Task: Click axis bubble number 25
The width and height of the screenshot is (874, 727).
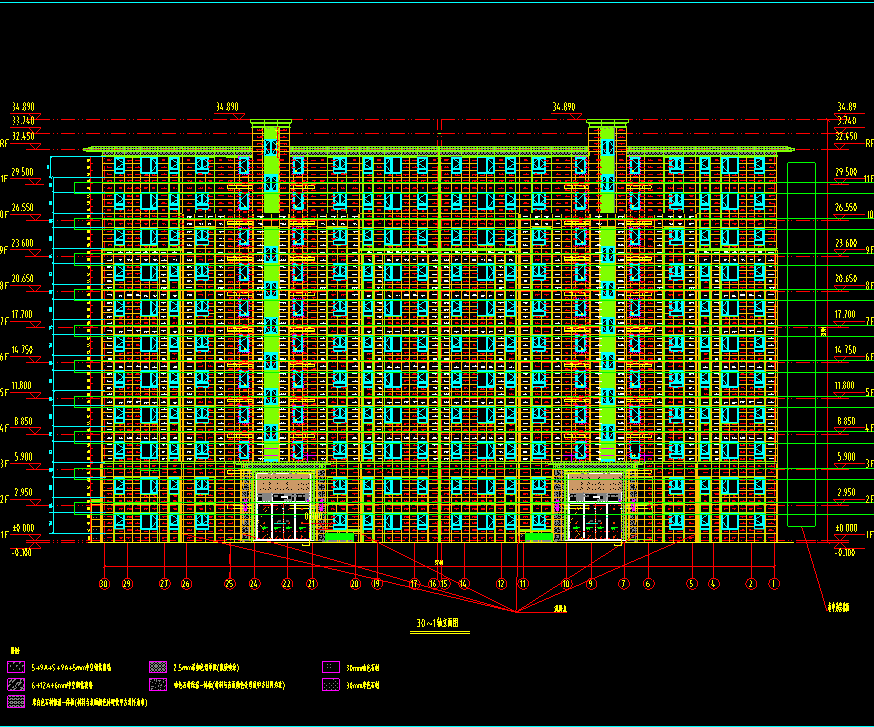Action: tap(229, 583)
